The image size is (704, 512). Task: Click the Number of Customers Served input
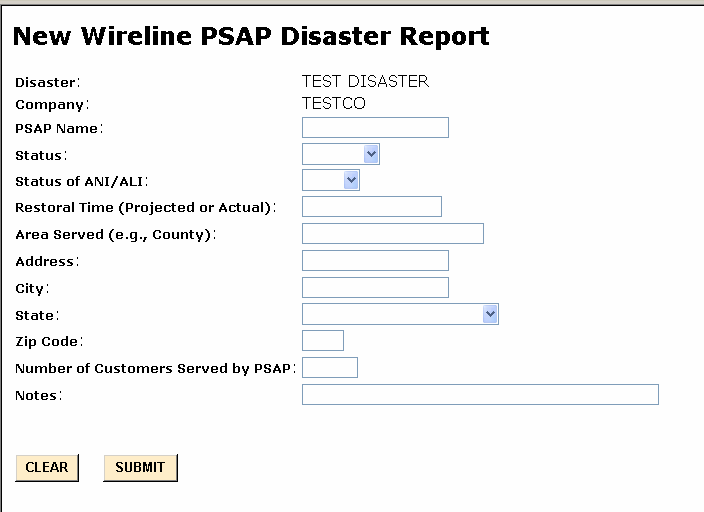click(329, 367)
